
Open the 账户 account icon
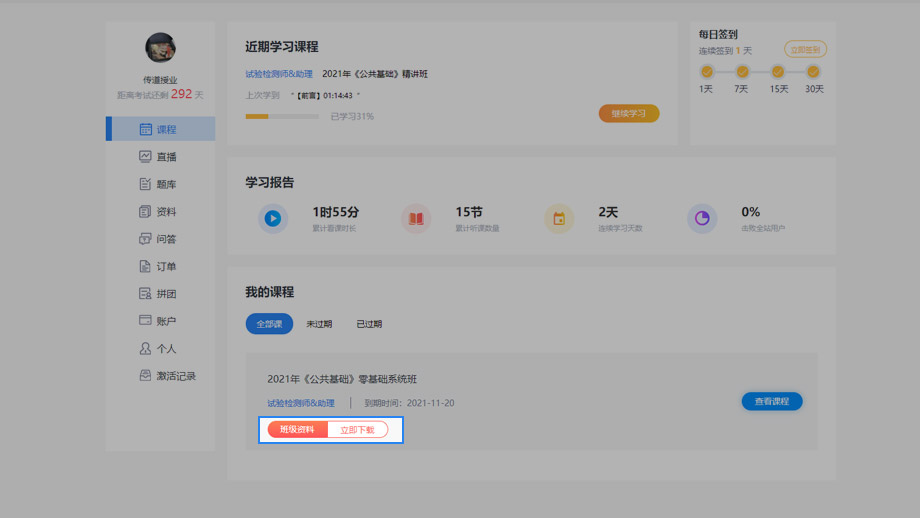(146, 321)
